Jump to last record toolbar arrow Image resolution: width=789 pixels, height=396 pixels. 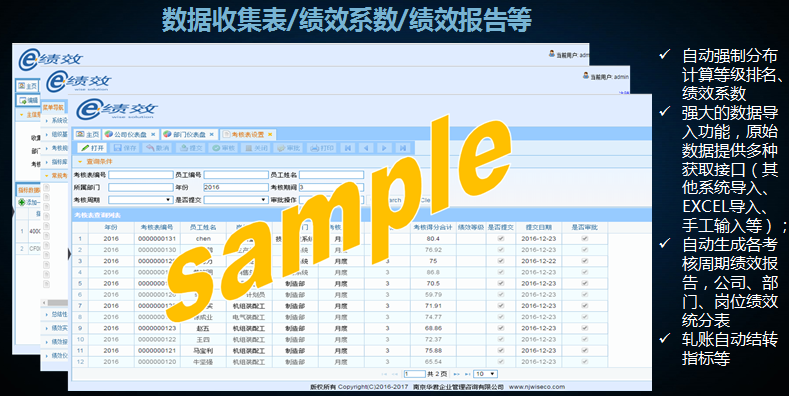tap(403, 148)
